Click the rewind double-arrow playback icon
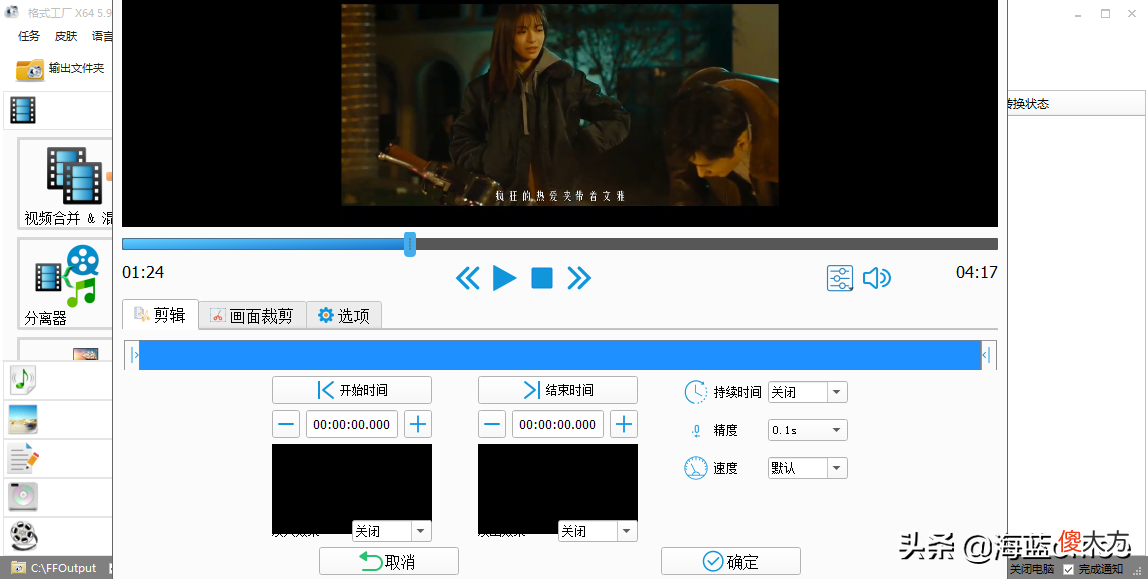This screenshot has height=579, width=1148. (468, 278)
